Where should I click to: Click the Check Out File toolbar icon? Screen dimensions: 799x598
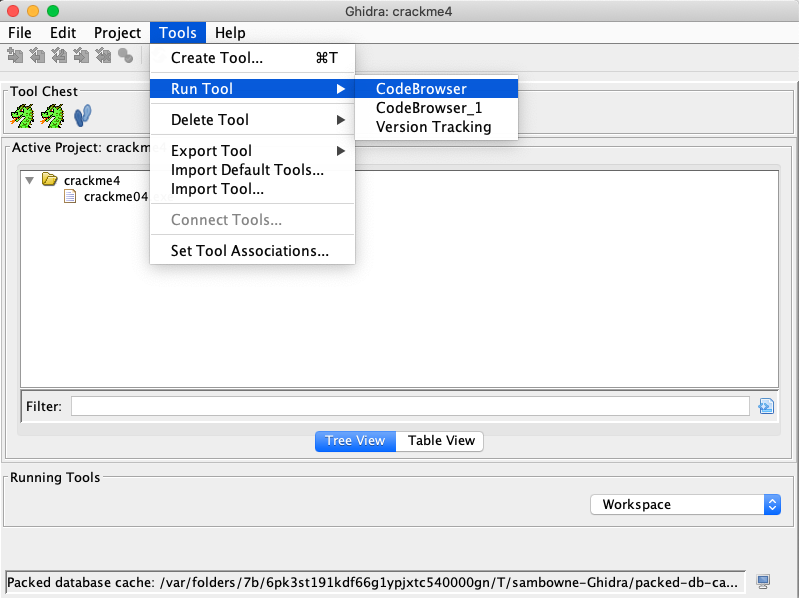point(37,56)
